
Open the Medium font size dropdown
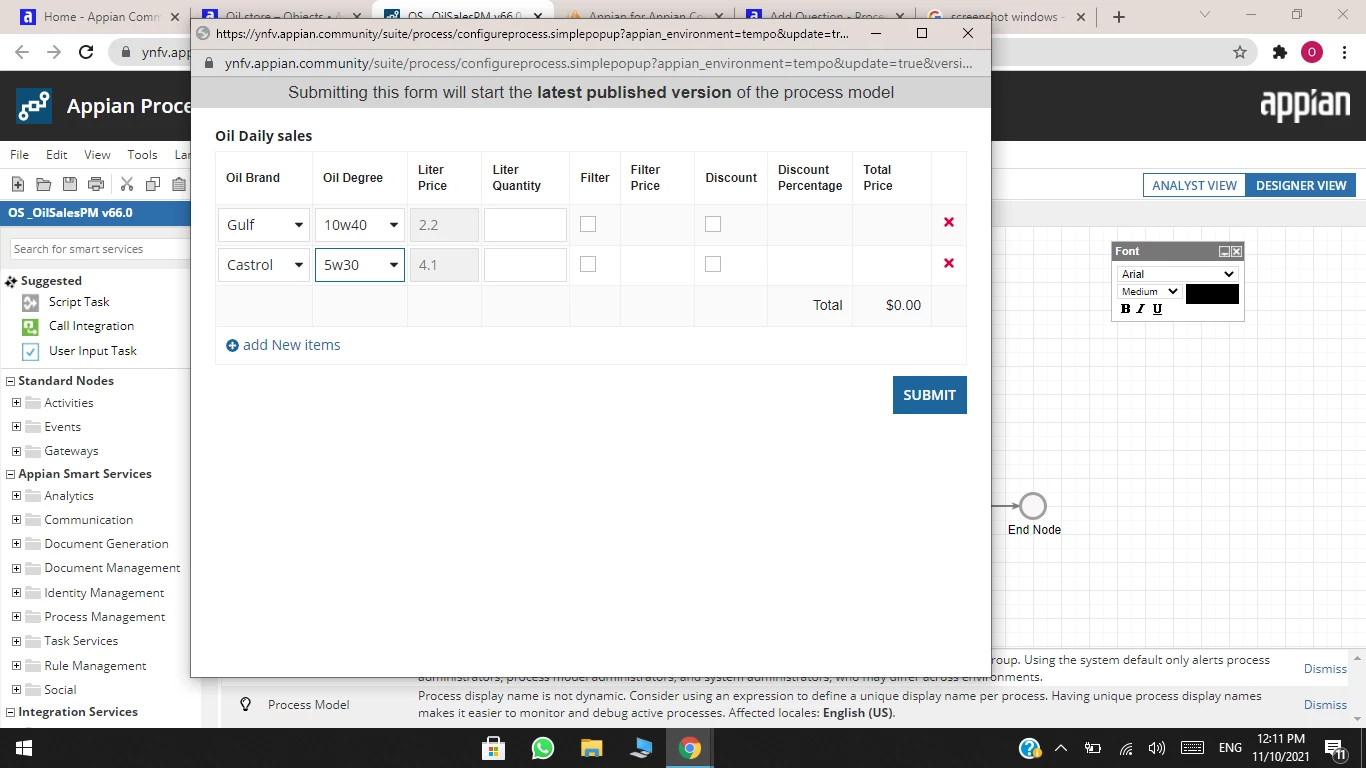[1149, 292]
